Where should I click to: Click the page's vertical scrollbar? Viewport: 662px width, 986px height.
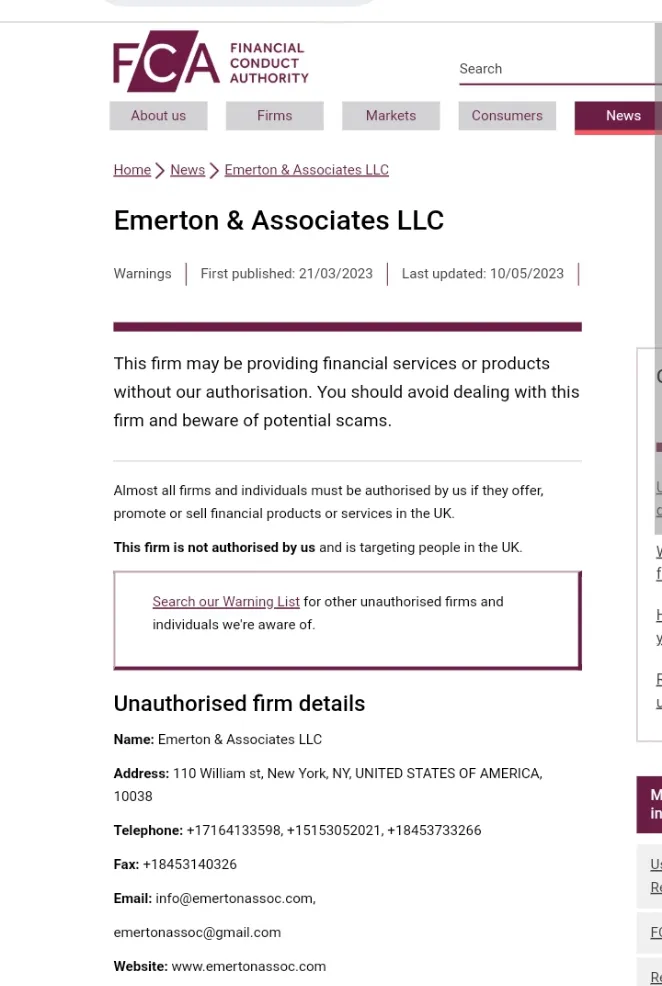click(x=658, y=277)
